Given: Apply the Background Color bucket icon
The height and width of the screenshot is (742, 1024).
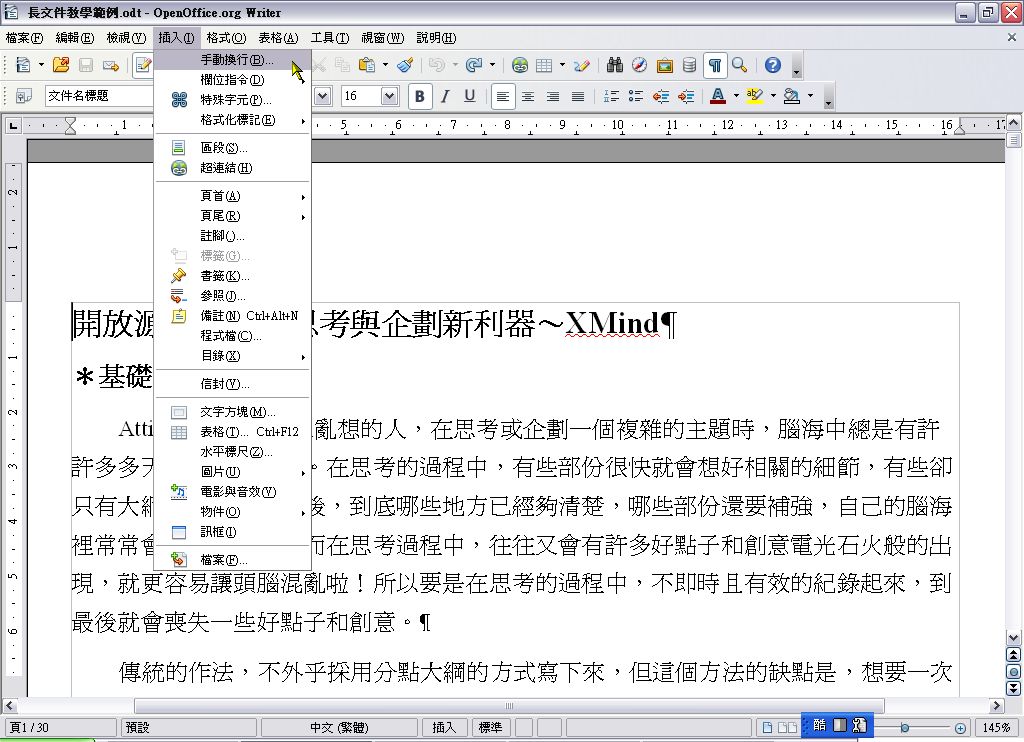Looking at the screenshot, I should [792, 96].
